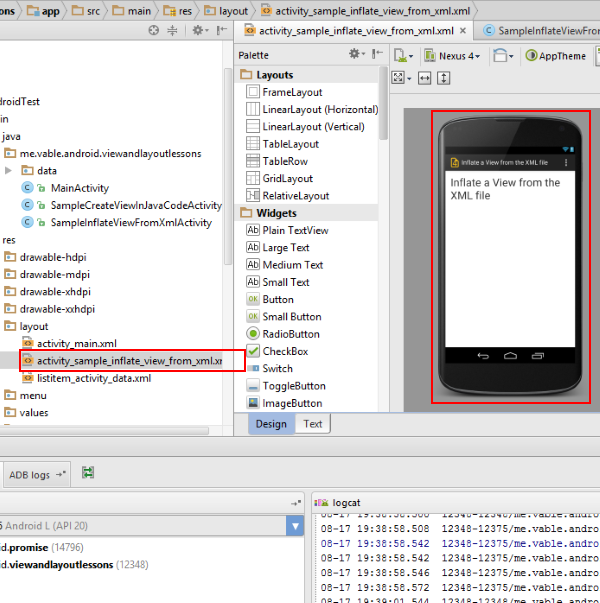
Task: Select RelativeLayout from the palette
Action: [x=287, y=196]
